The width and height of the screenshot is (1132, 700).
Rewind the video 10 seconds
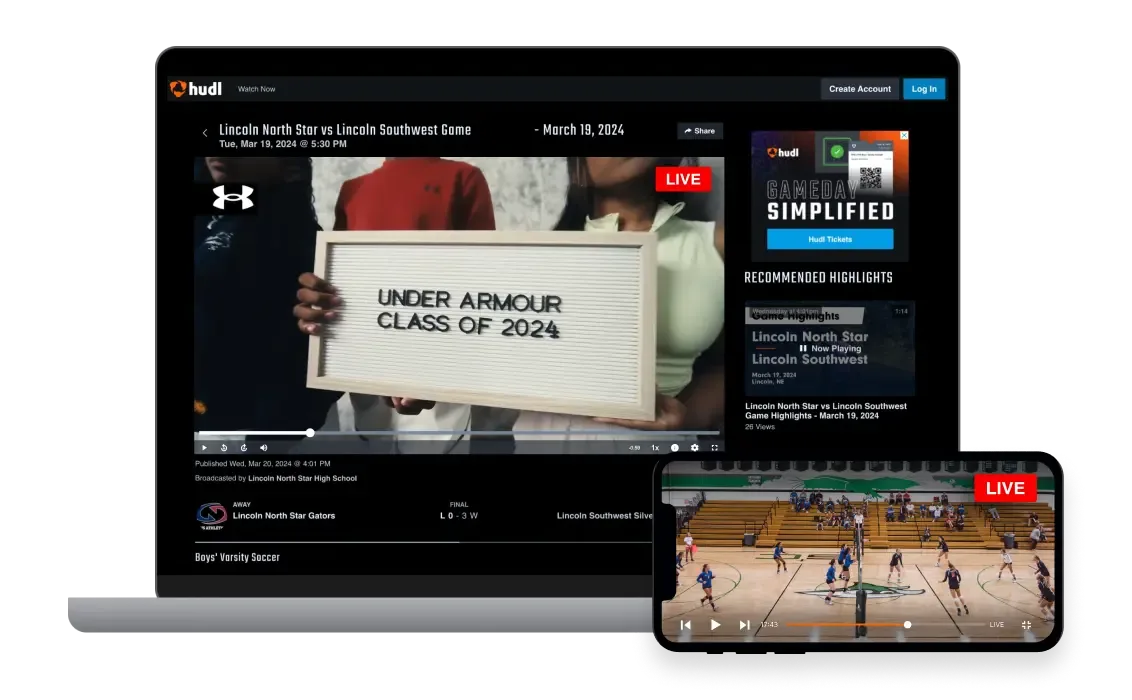tap(224, 447)
